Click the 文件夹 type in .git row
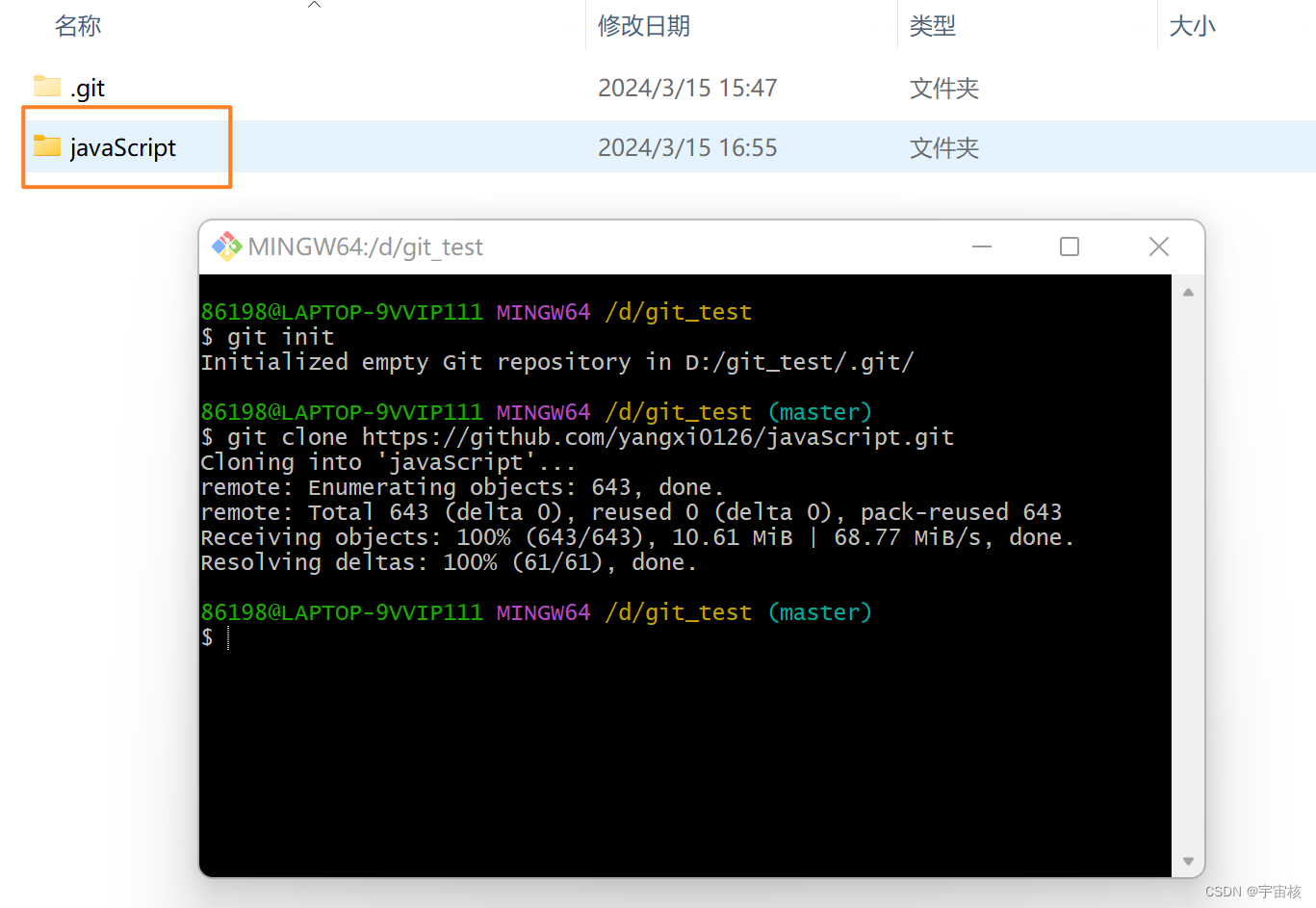This screenshot has width=1316, height=908. [x=944, y=89]
